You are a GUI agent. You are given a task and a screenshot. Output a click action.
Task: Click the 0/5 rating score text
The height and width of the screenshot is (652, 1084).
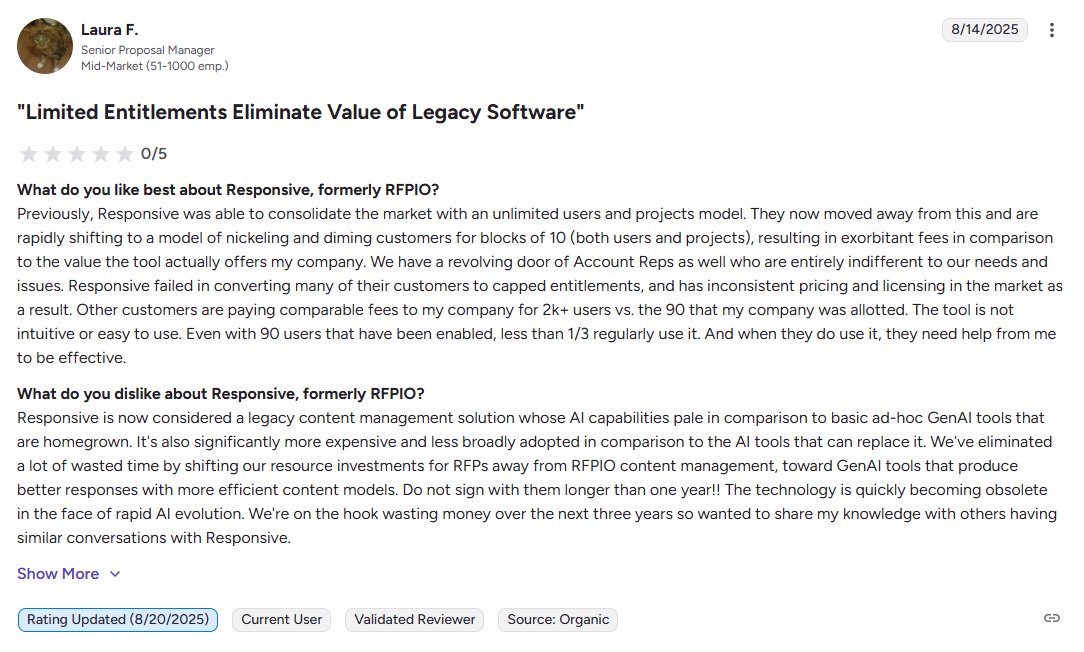pyautogui.click(x=154, y=154)
